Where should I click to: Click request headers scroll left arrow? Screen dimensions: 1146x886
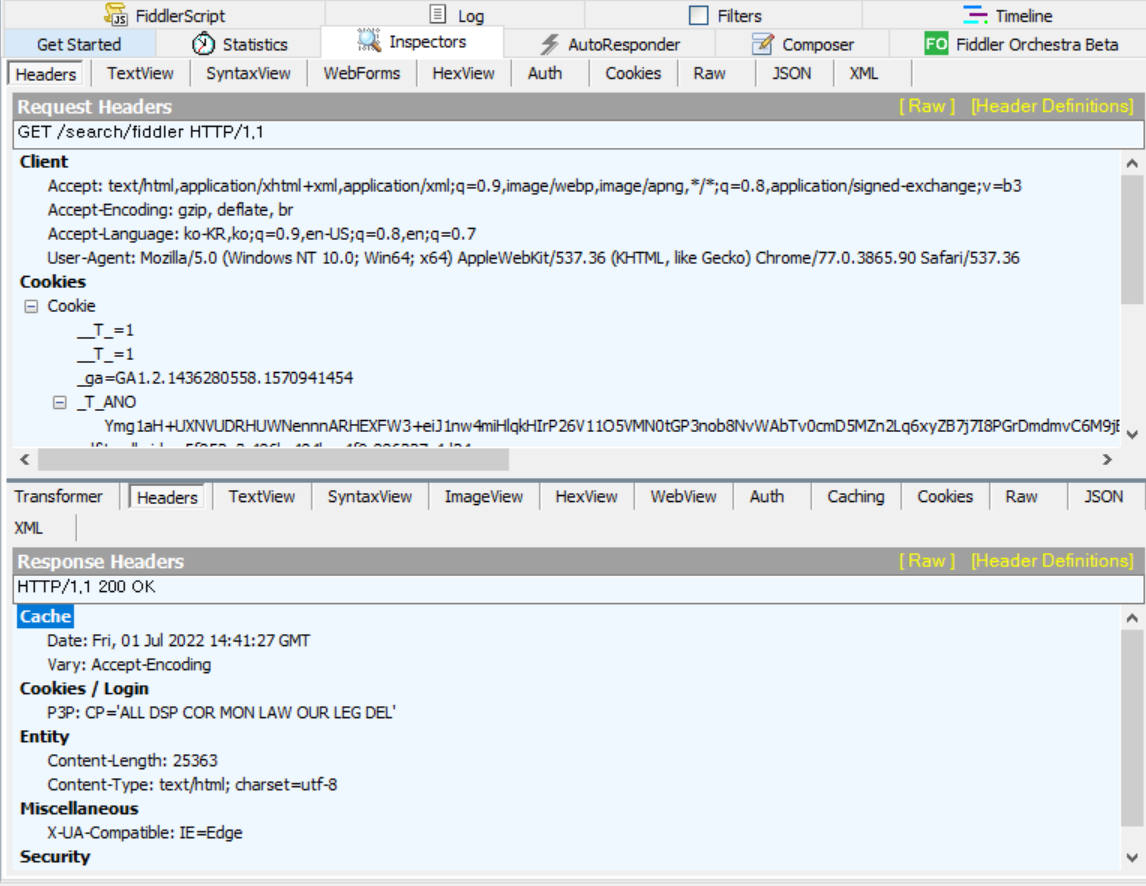coord(25,459)
